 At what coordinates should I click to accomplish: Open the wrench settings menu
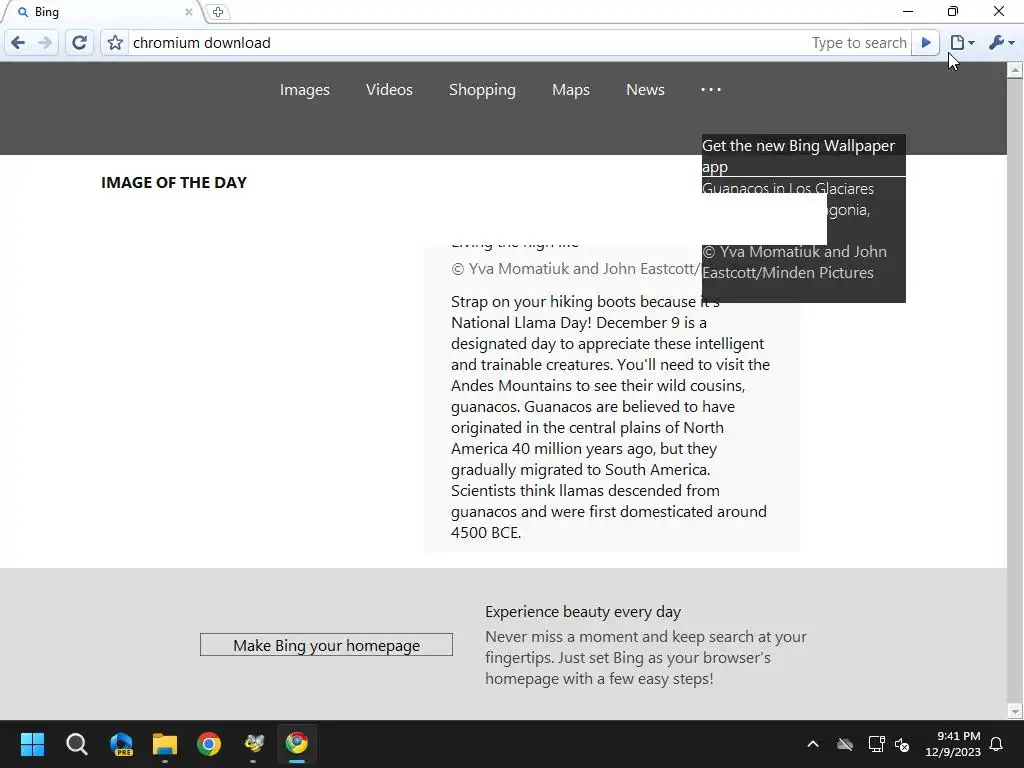(1001, 43)
